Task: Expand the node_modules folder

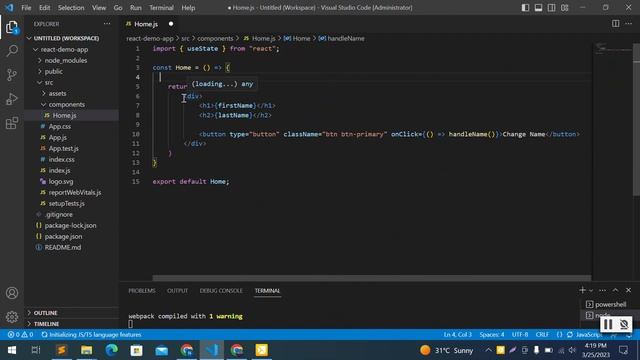Action: [x=66, y=60]
